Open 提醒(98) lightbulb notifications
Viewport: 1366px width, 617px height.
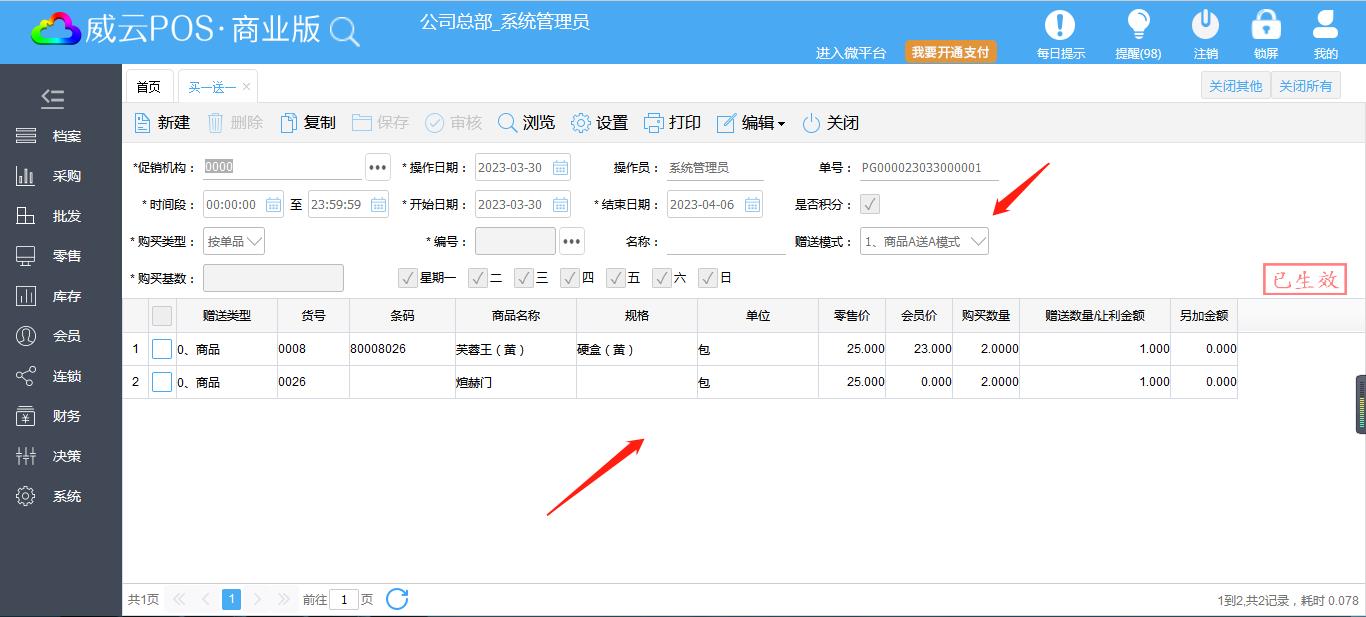[x=1138, y=25]
